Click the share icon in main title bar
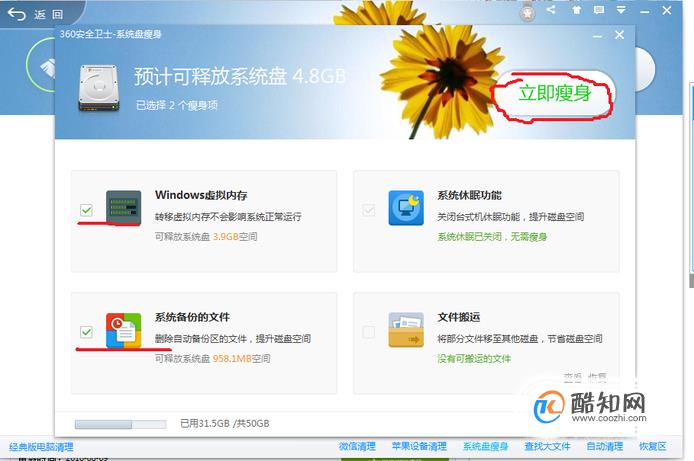The height and width of the screenshot is (461, 694). coord(551,10)
